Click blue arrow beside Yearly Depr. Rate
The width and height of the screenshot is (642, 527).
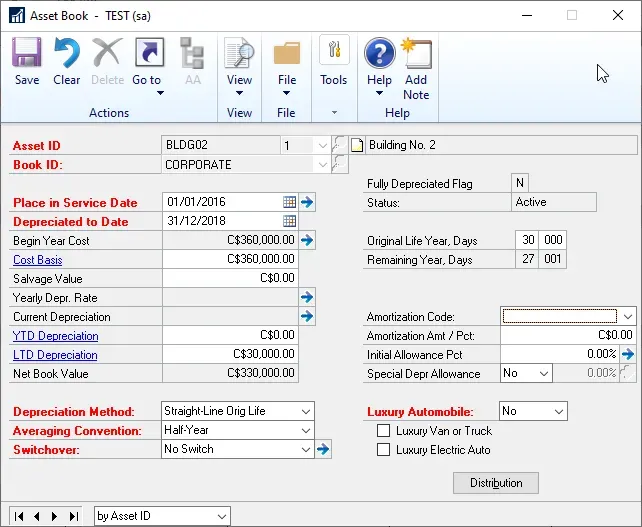click(x=307, y=297)
